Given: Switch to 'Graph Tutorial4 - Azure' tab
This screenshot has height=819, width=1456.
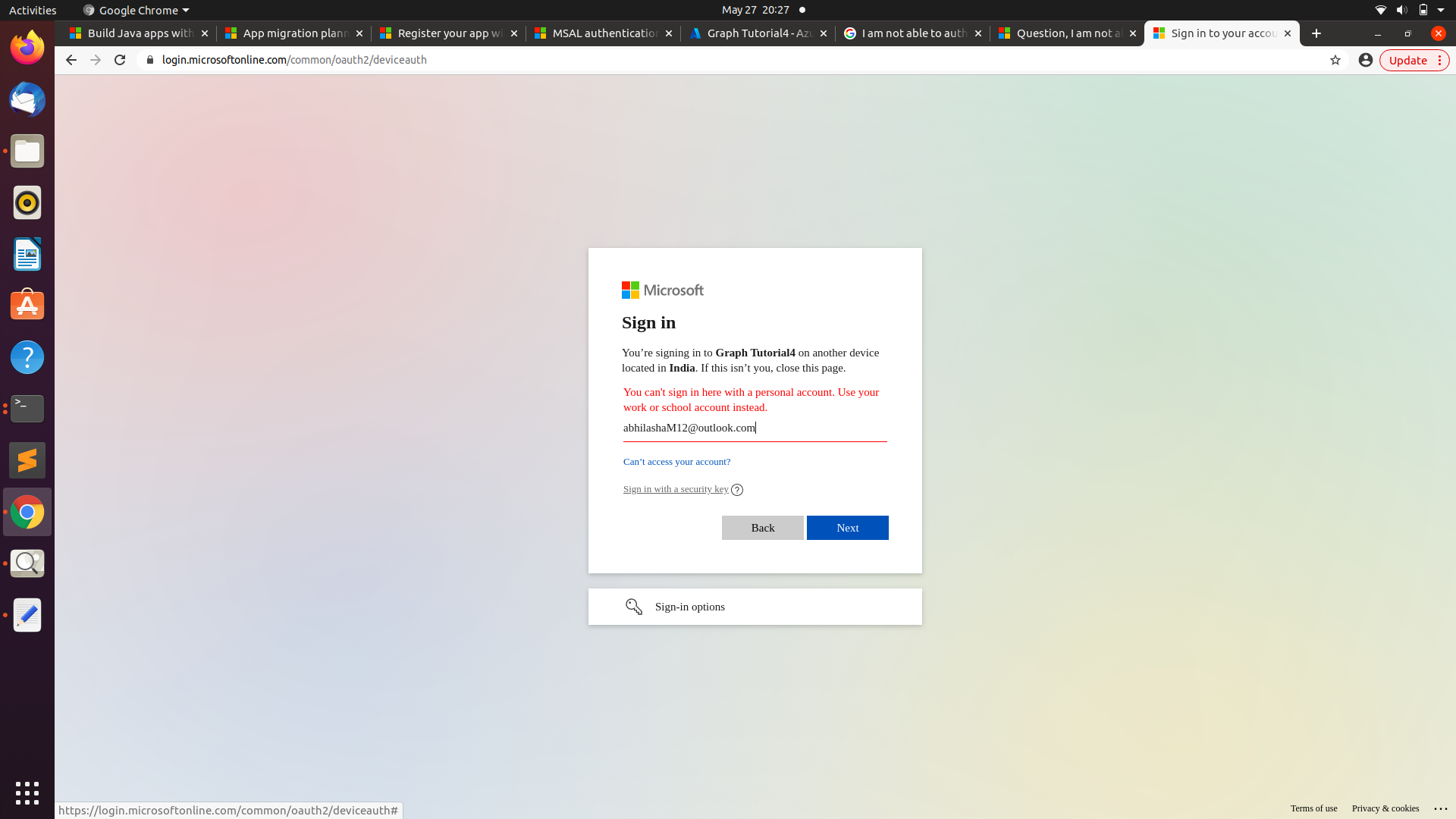Looking at the screenshot, I should (x=758, y=33).
